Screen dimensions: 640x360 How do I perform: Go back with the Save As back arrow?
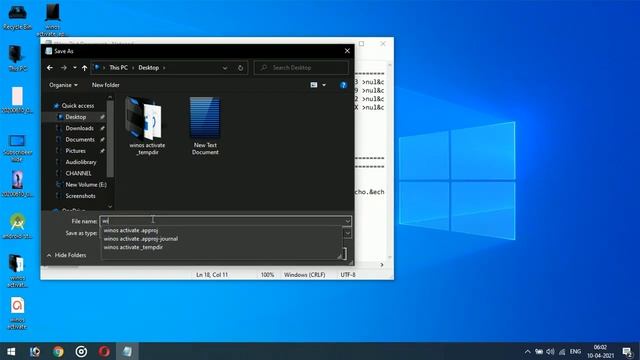(50, 68)
